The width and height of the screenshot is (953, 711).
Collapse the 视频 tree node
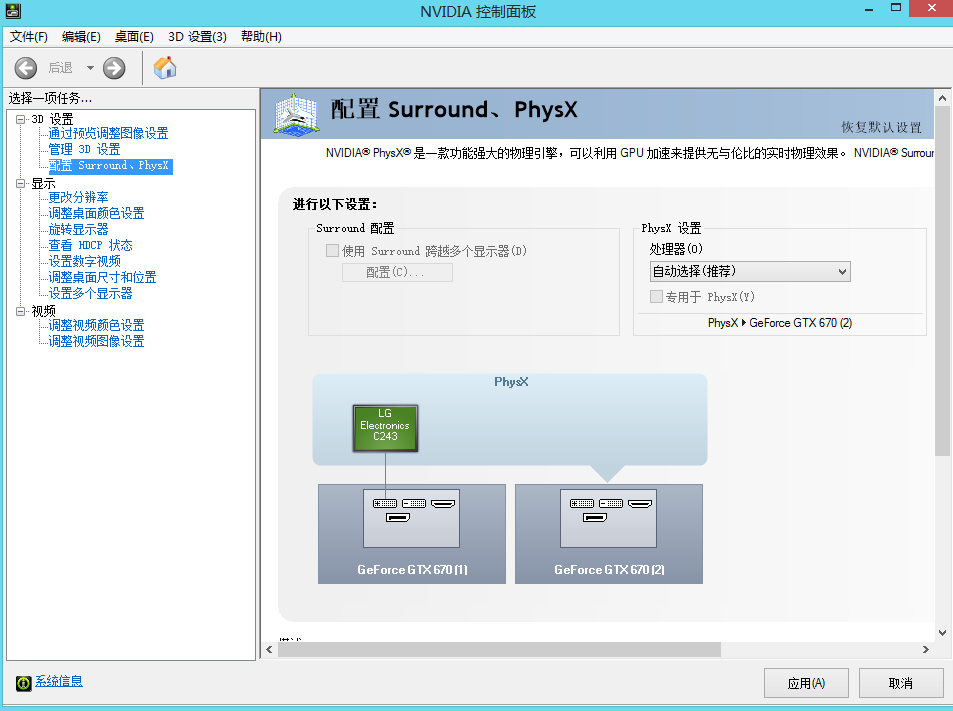pyautogui.click(x=21, y=311)
